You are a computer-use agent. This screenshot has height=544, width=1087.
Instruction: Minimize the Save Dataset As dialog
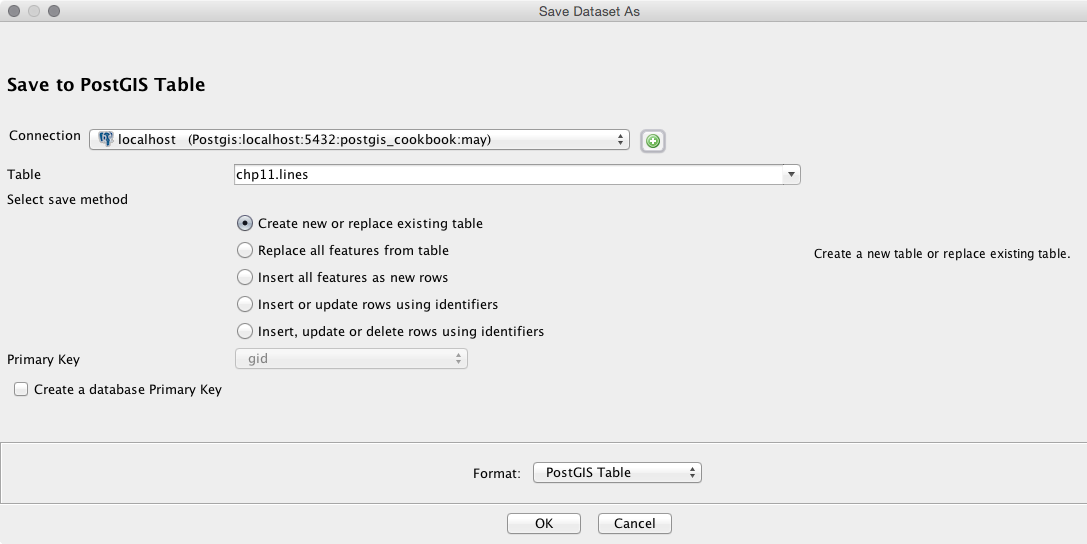point(34,11)
